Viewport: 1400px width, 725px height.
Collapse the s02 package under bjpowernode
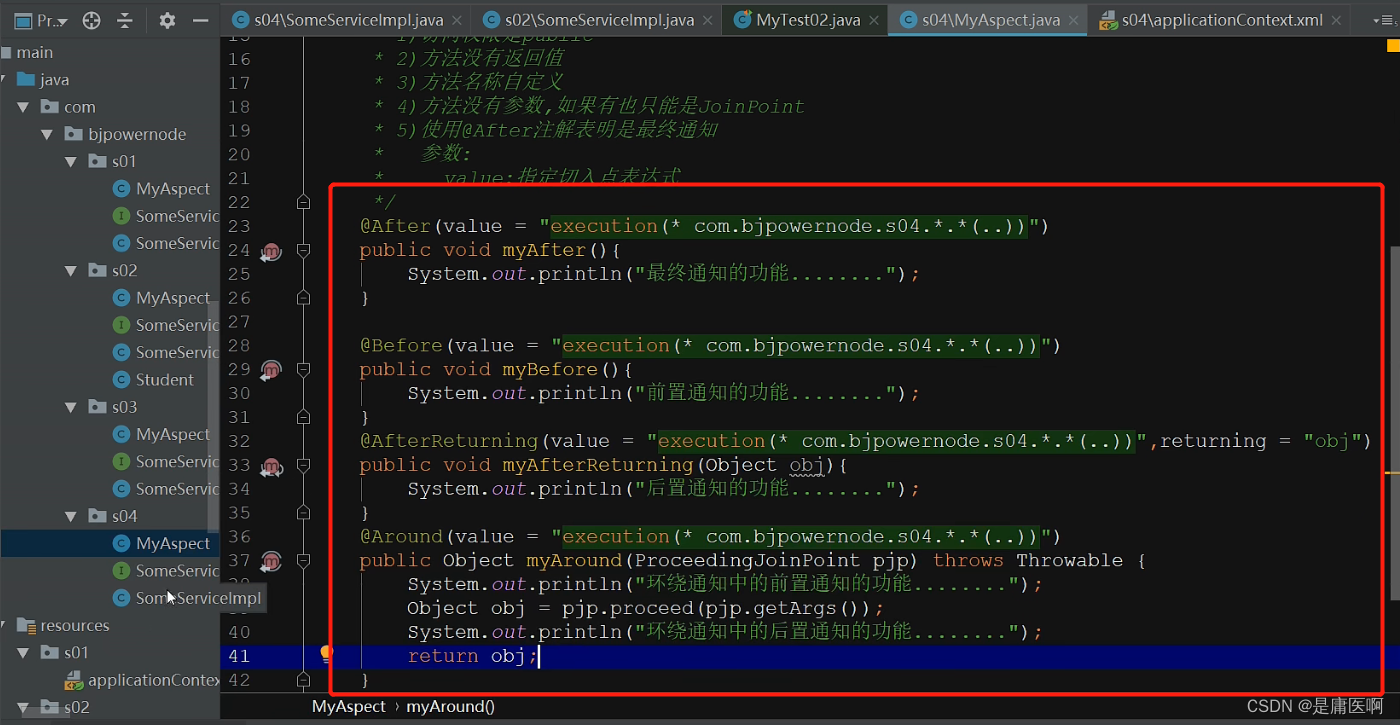tap(71, 270)
